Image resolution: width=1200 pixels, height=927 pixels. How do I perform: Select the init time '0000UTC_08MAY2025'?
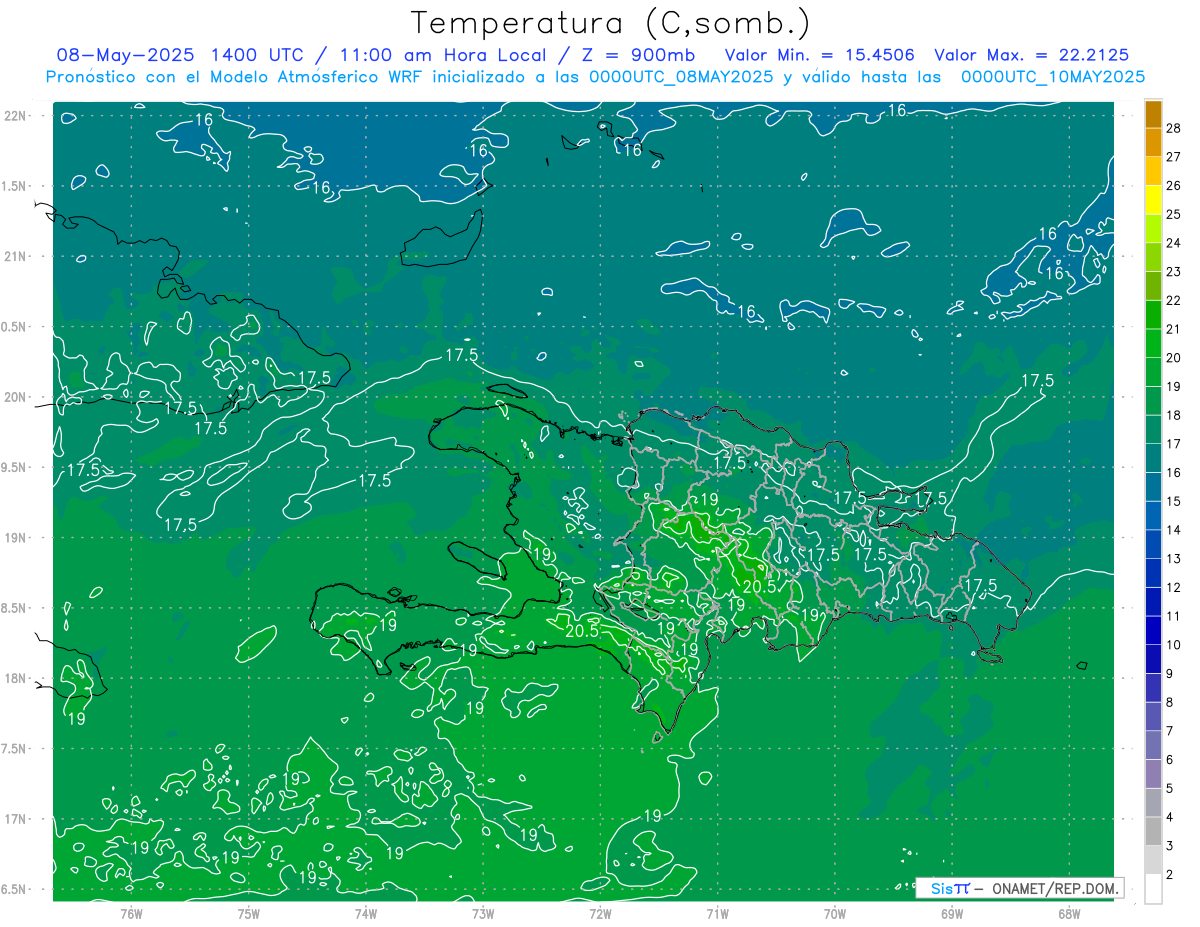[681, 77]
